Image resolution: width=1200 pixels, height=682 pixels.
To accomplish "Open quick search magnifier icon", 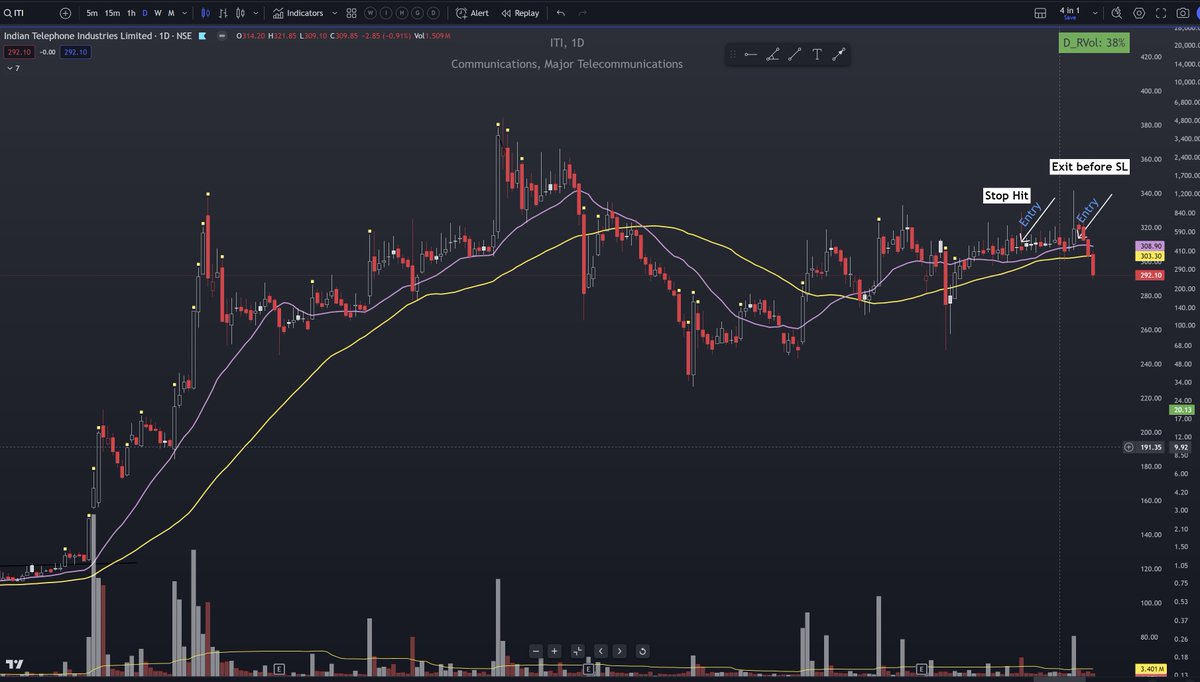I will 1118,13.
